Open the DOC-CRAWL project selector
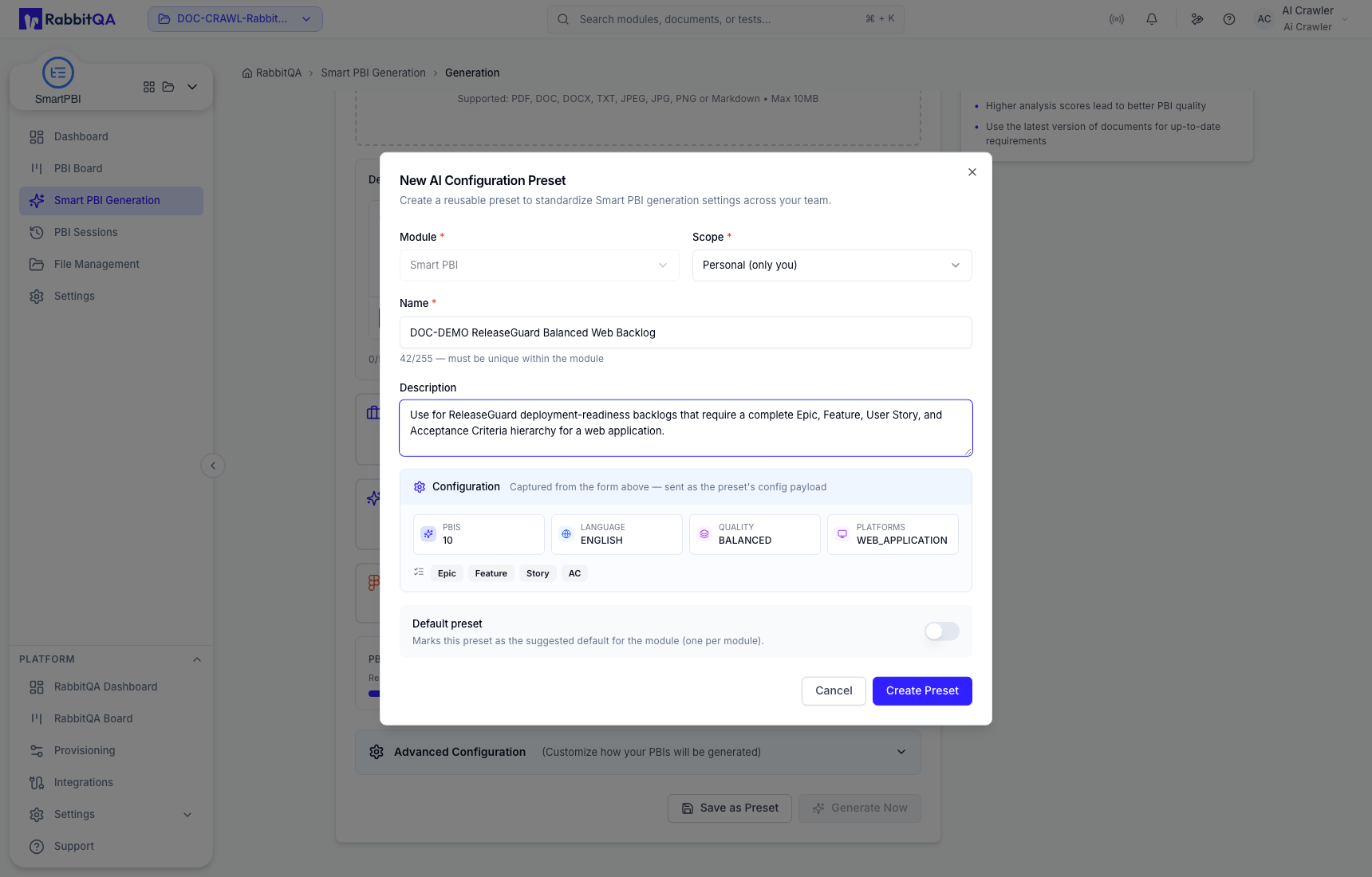Screen dimensions: 1372x877 pos(235,19)
